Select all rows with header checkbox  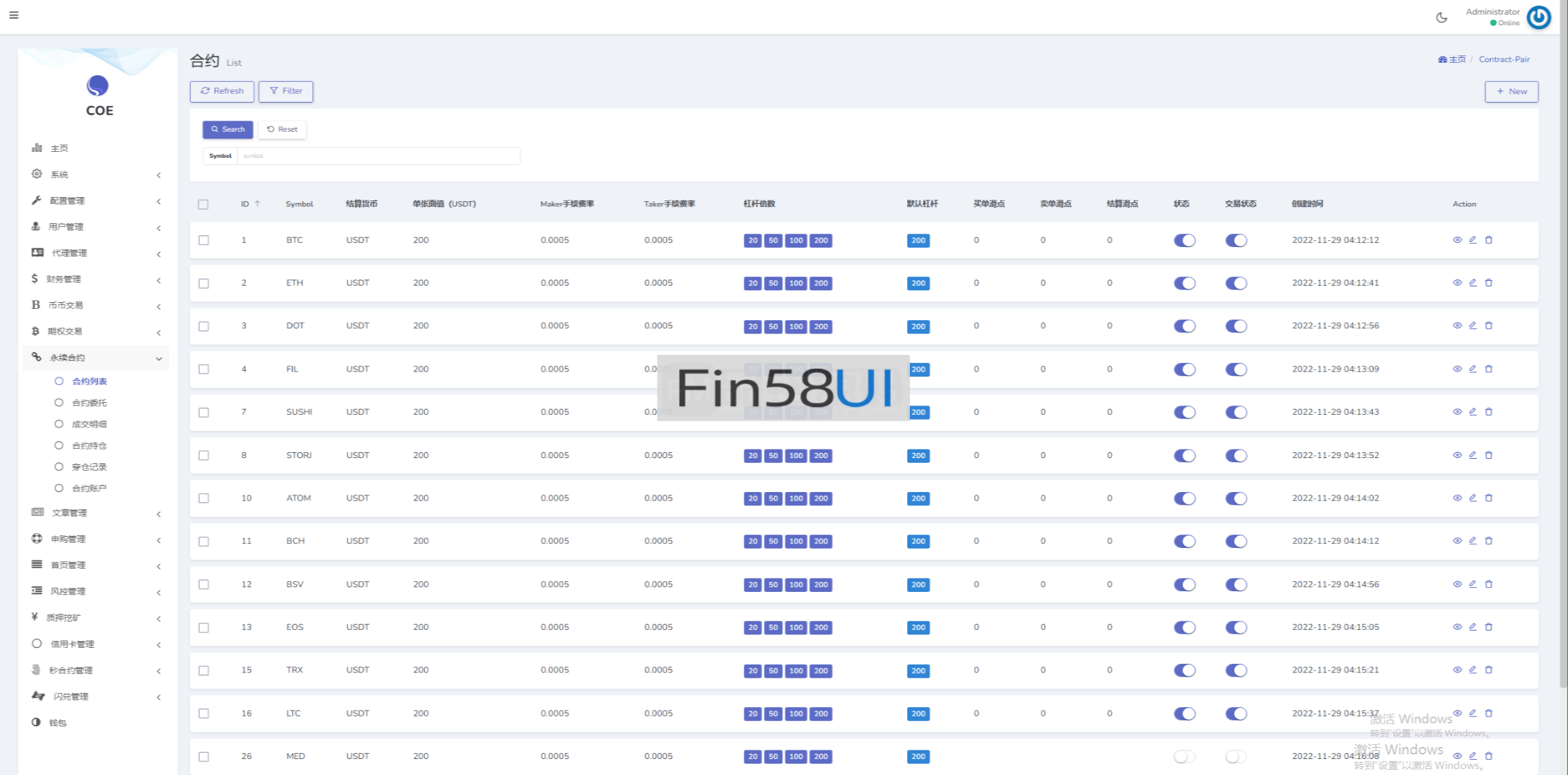pos(203,204)
